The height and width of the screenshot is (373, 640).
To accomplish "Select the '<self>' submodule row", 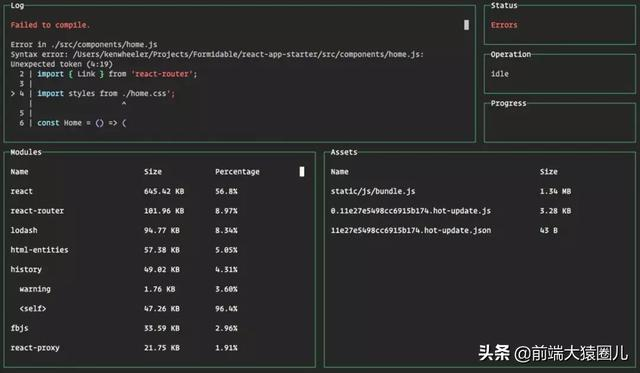I will pyautogui.click(x=129, y=309).
